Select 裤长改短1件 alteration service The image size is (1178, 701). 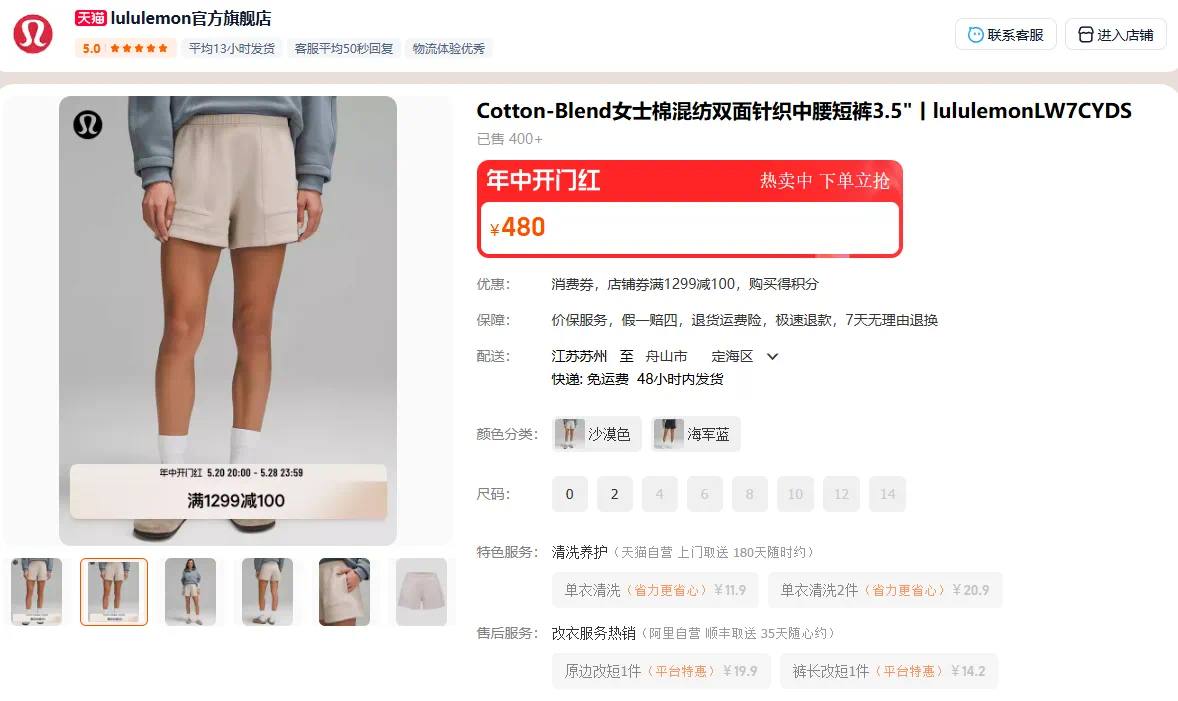pos(890,671)
